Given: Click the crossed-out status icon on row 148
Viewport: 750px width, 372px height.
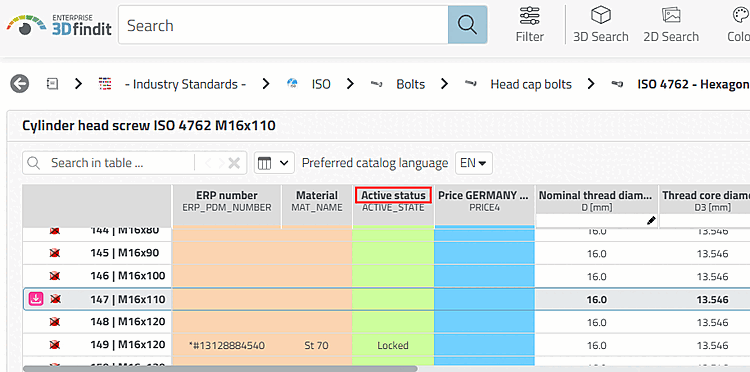Looking at the screenshot, I should (x=55, y=322).
